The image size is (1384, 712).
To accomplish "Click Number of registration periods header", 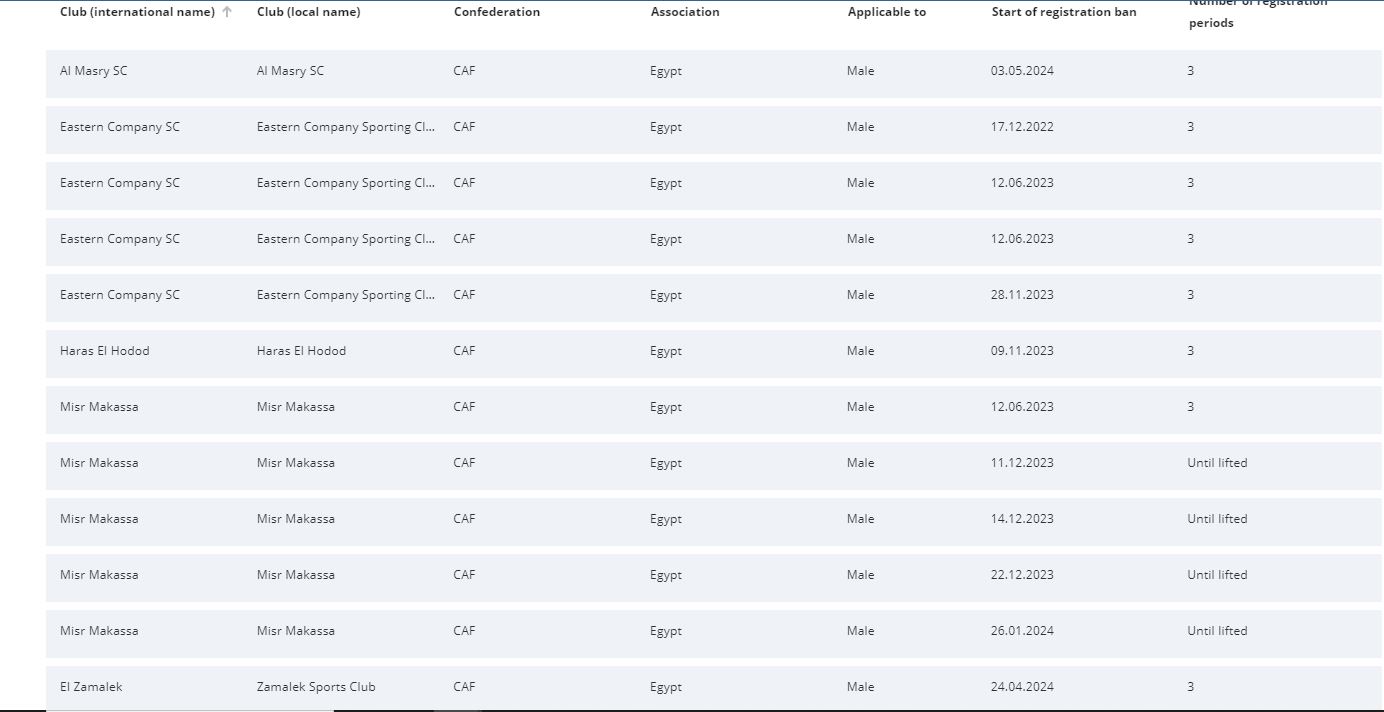I will pos(1257,13).
